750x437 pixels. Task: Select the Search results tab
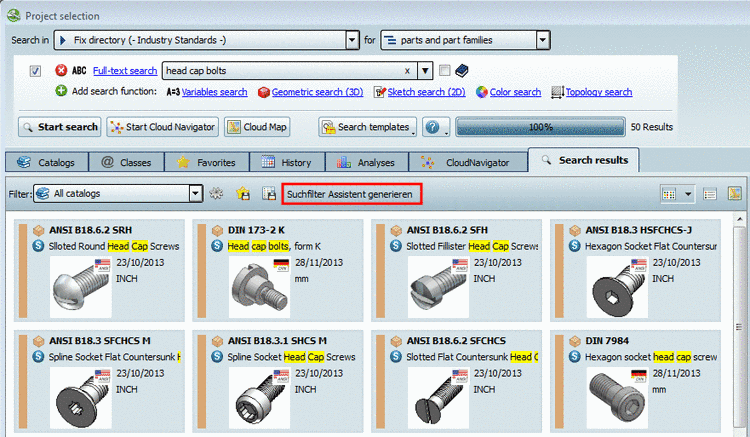click(584, 160)
